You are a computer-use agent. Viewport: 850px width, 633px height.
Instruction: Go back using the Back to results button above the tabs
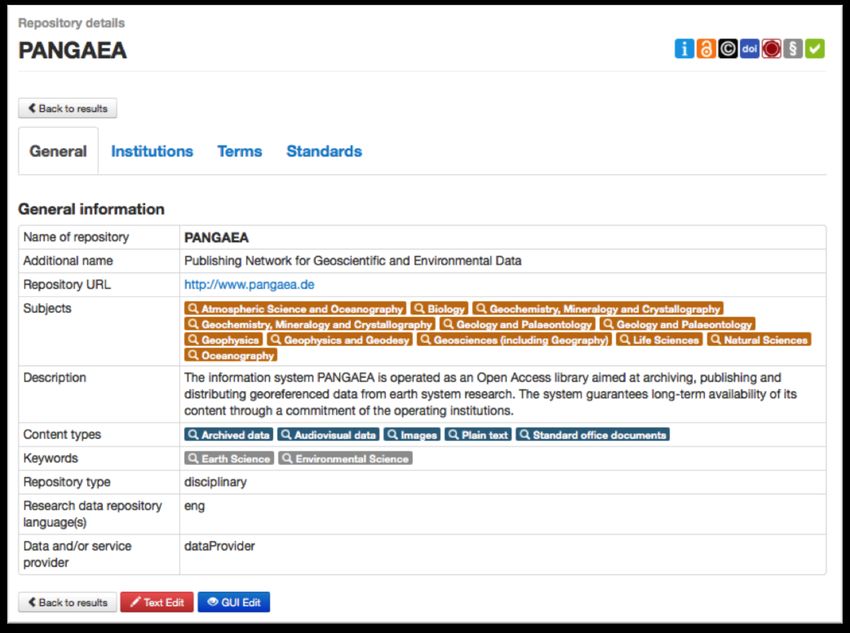[68, 108]
